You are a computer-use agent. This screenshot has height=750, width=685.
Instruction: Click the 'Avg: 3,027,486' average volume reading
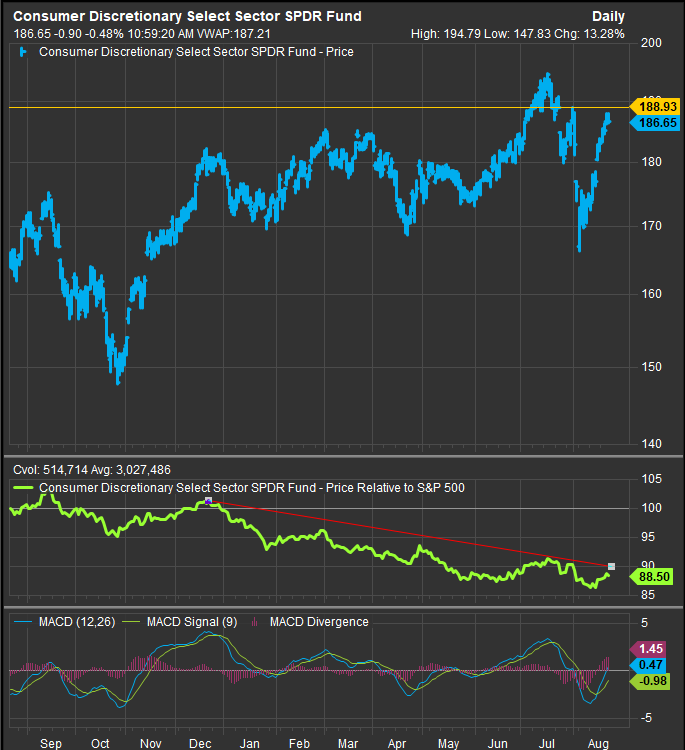pos(131,470)
